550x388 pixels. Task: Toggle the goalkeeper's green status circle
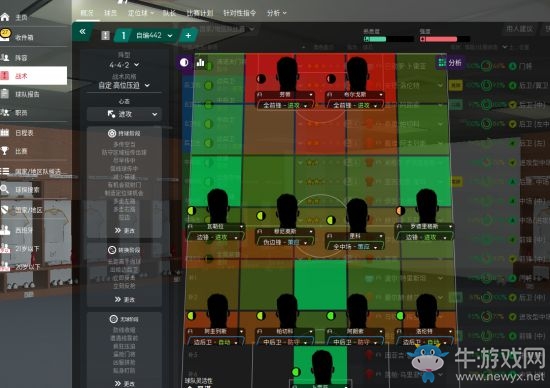point(296,372)
